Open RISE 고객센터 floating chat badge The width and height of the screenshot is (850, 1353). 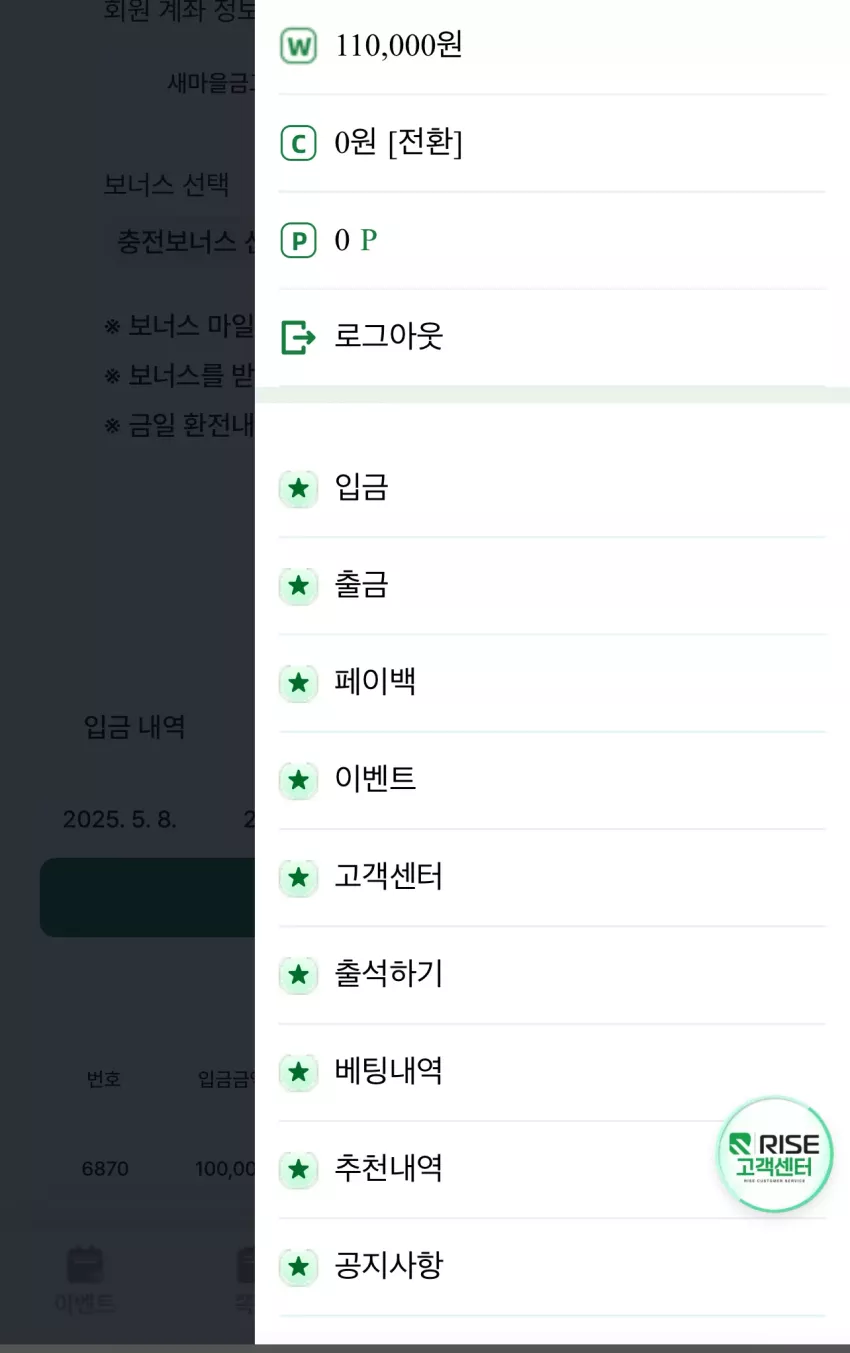coord(775,1155)
